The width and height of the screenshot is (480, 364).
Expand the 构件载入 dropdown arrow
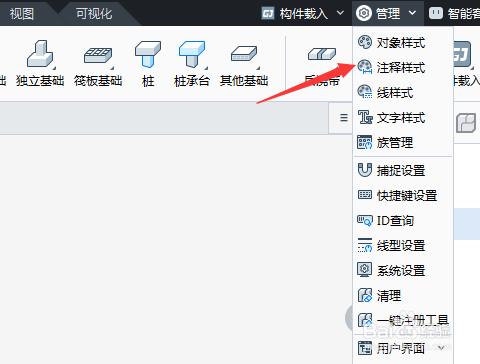pos(340,13)
